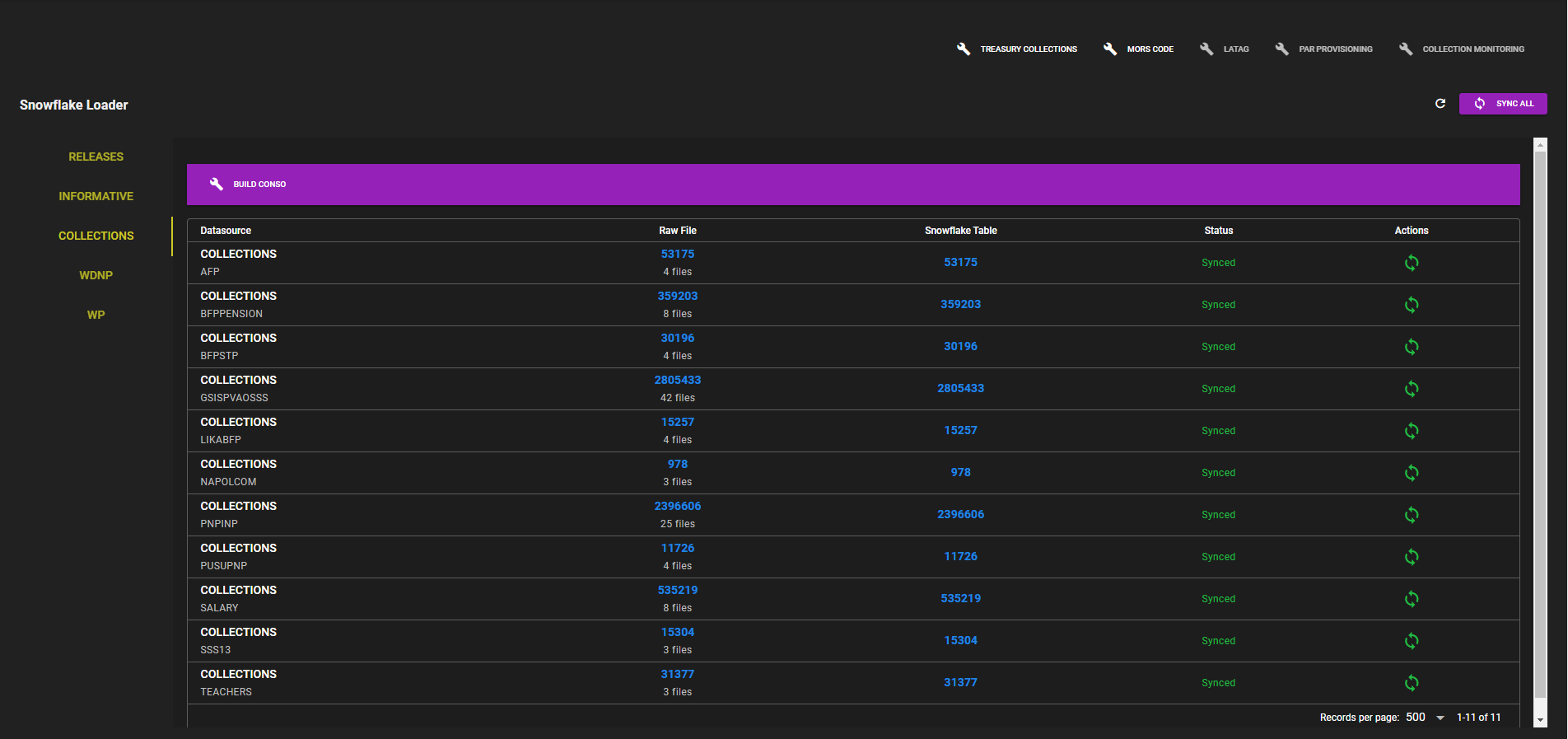Image resolution: width=1568 pixels, height=739 pixels.
Task: Click the SYNC ALL button
Action: click(1503, 104)
